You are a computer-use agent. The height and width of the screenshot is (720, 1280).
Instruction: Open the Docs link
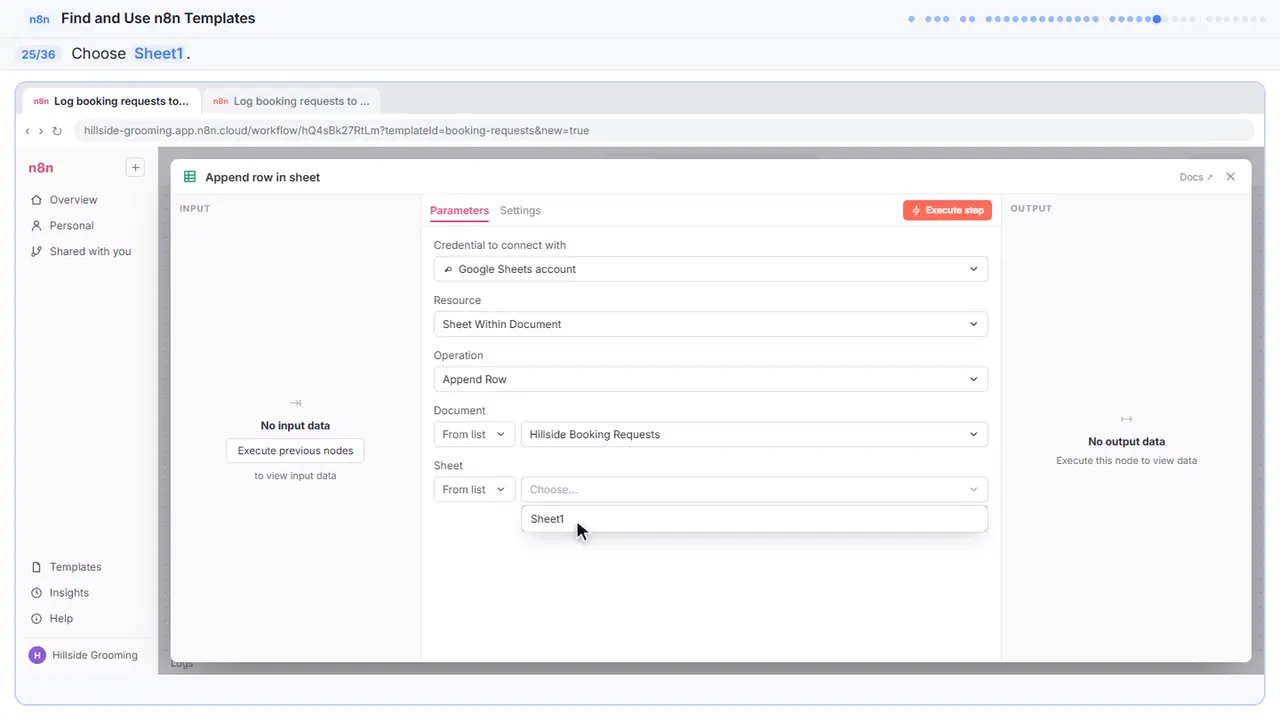point(1196,177)
